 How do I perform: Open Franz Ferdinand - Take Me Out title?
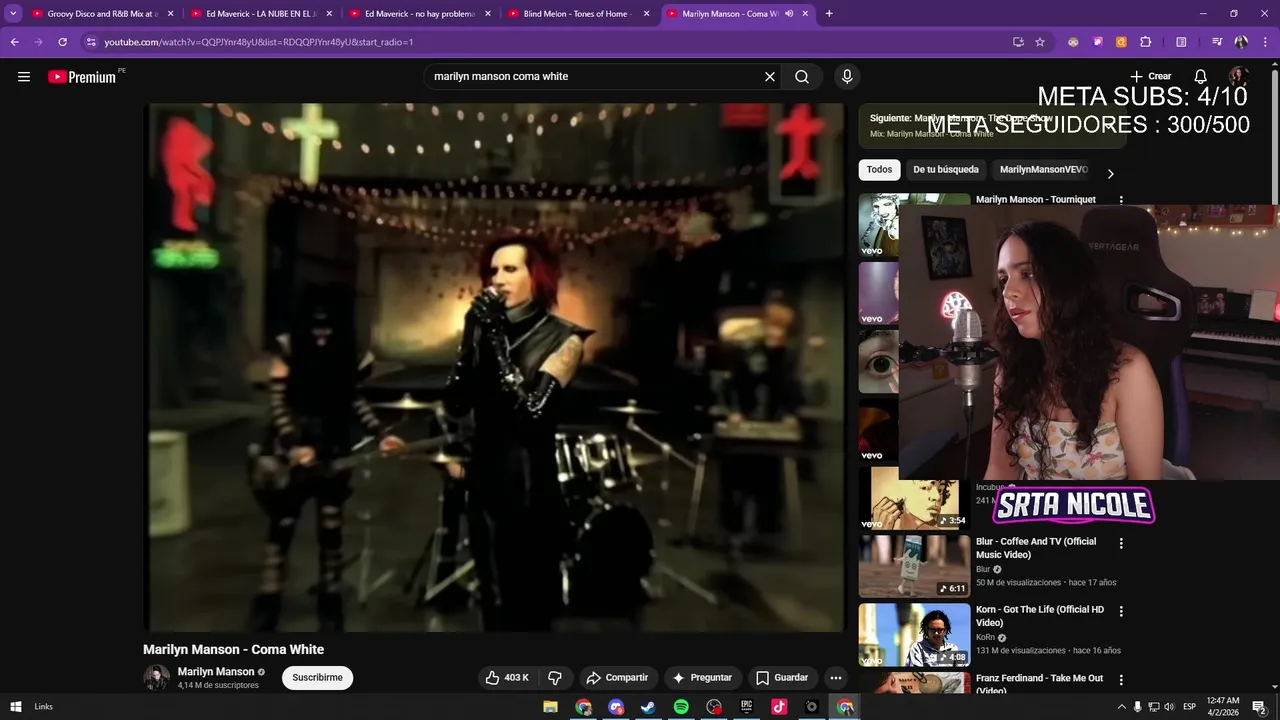[1040, 684]
